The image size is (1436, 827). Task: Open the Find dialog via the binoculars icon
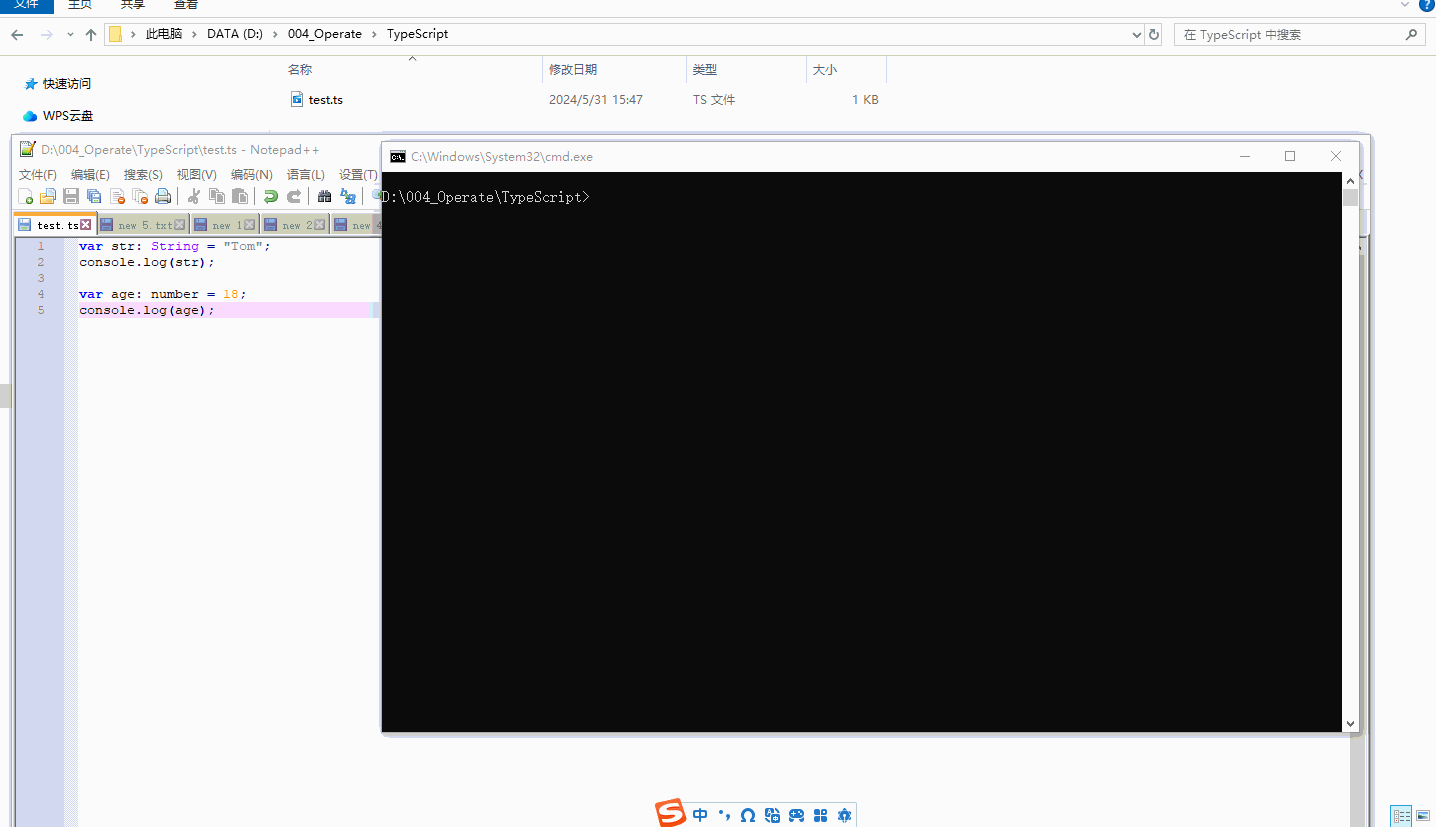(325, 196)
